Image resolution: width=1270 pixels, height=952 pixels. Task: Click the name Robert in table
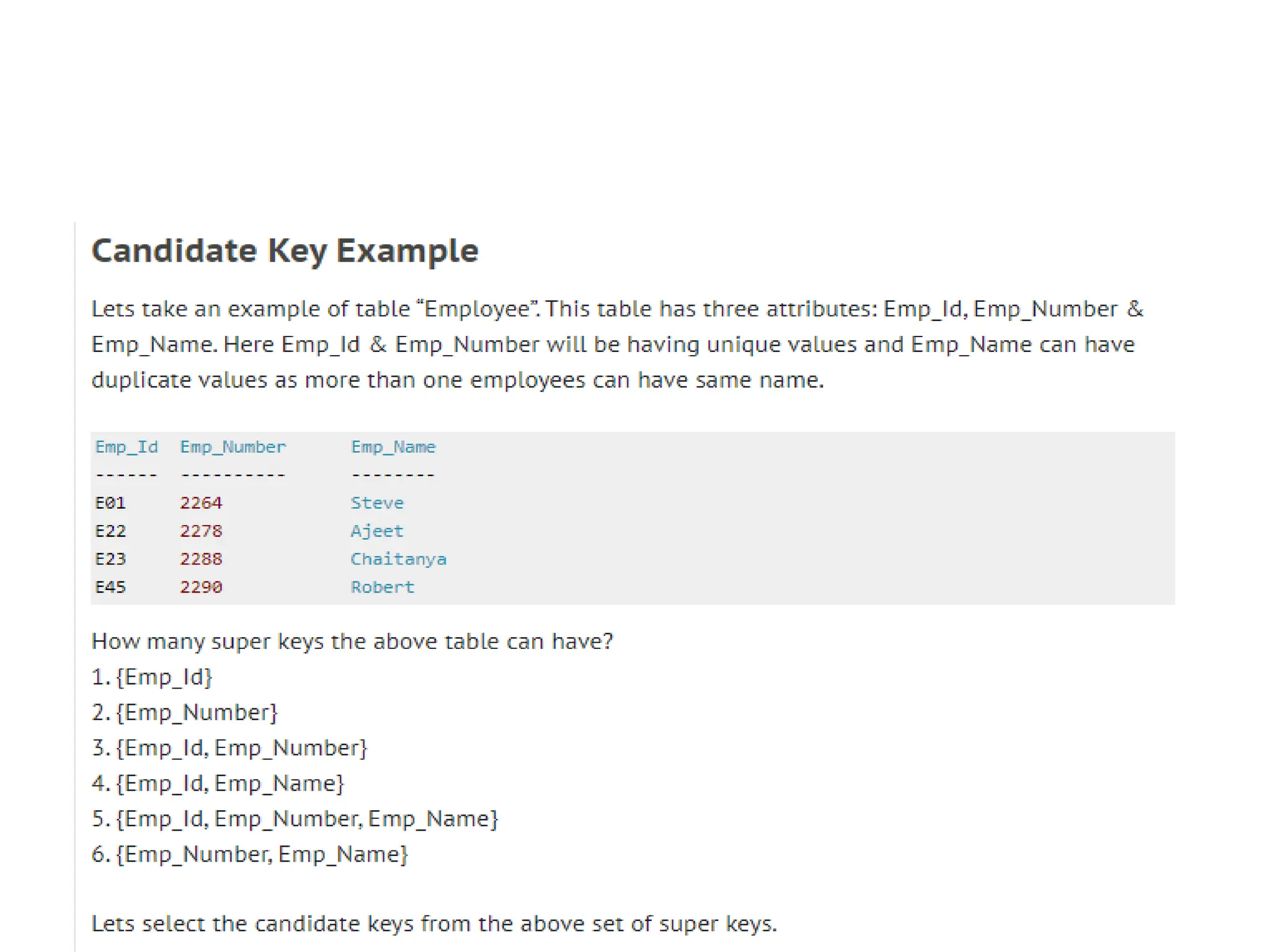[x=383, y=587]
